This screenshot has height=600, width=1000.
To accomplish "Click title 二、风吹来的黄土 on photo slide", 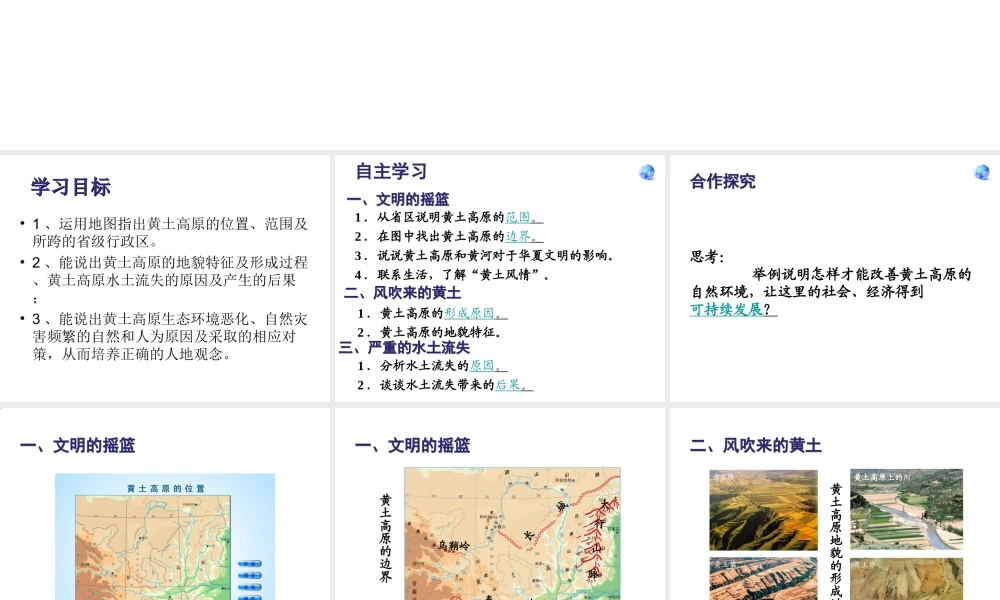I will (x=756, y=445).
